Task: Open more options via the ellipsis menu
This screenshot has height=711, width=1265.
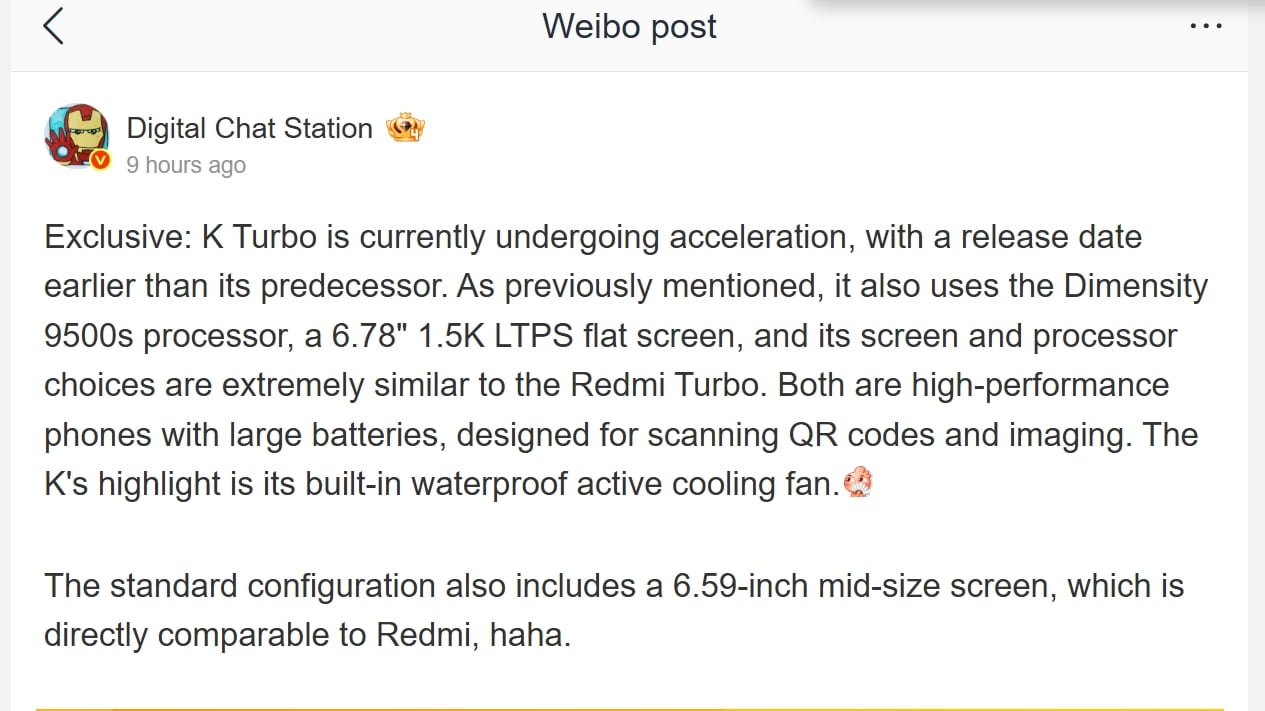Action: pos(1205,27)
